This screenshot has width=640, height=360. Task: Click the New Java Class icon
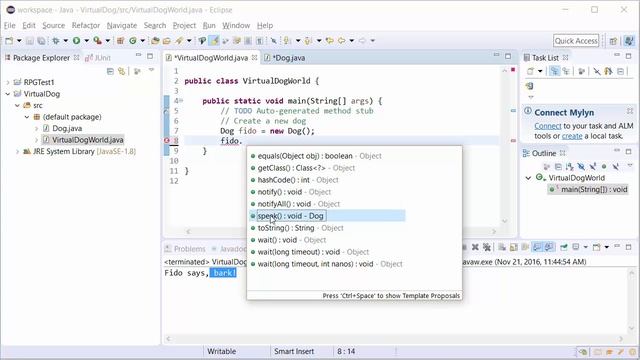pos(133,41)
